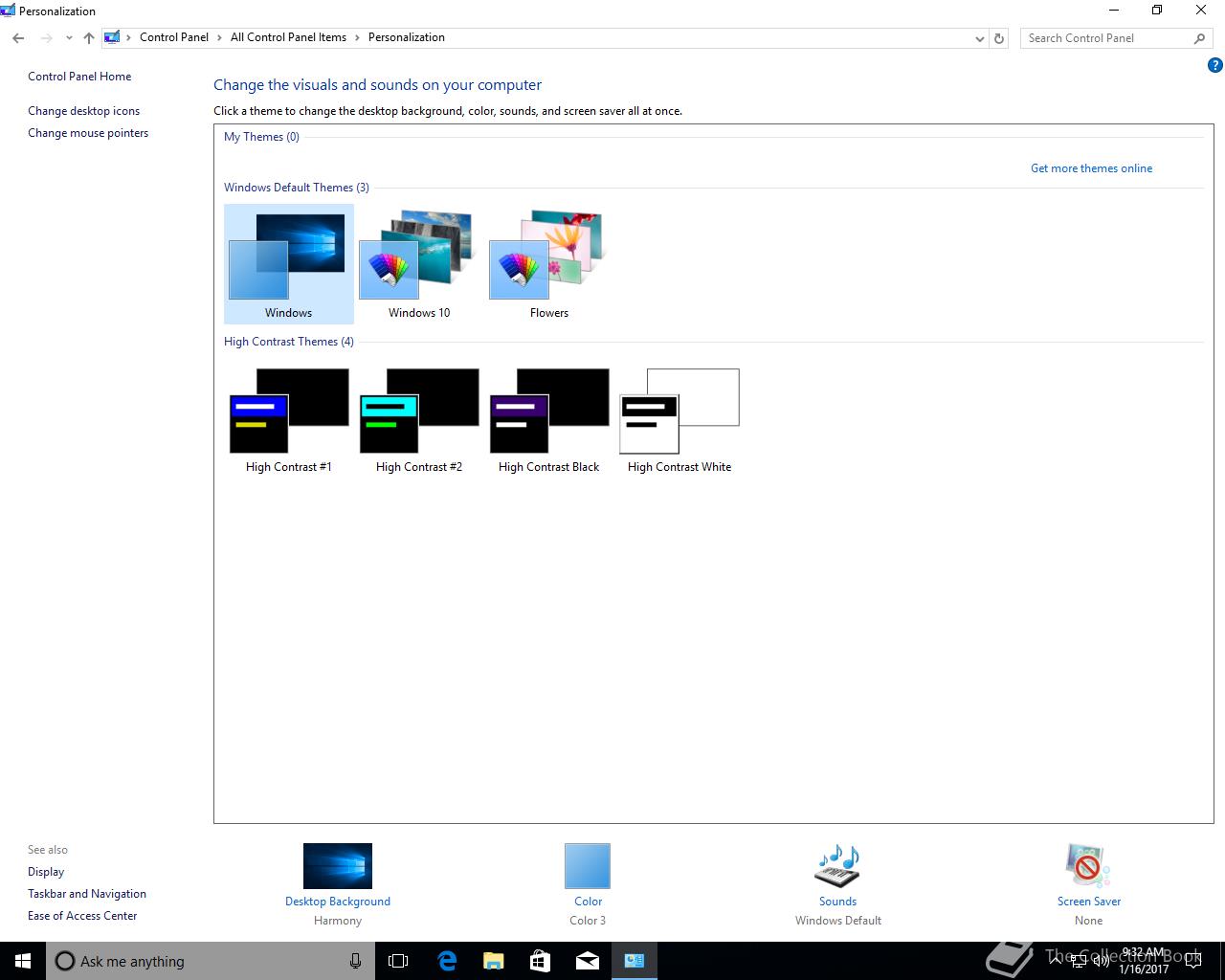This screenshot has height=980, width=1225.
Task: Click the Screen Saver label link
Action: [x=1088, y=902]
